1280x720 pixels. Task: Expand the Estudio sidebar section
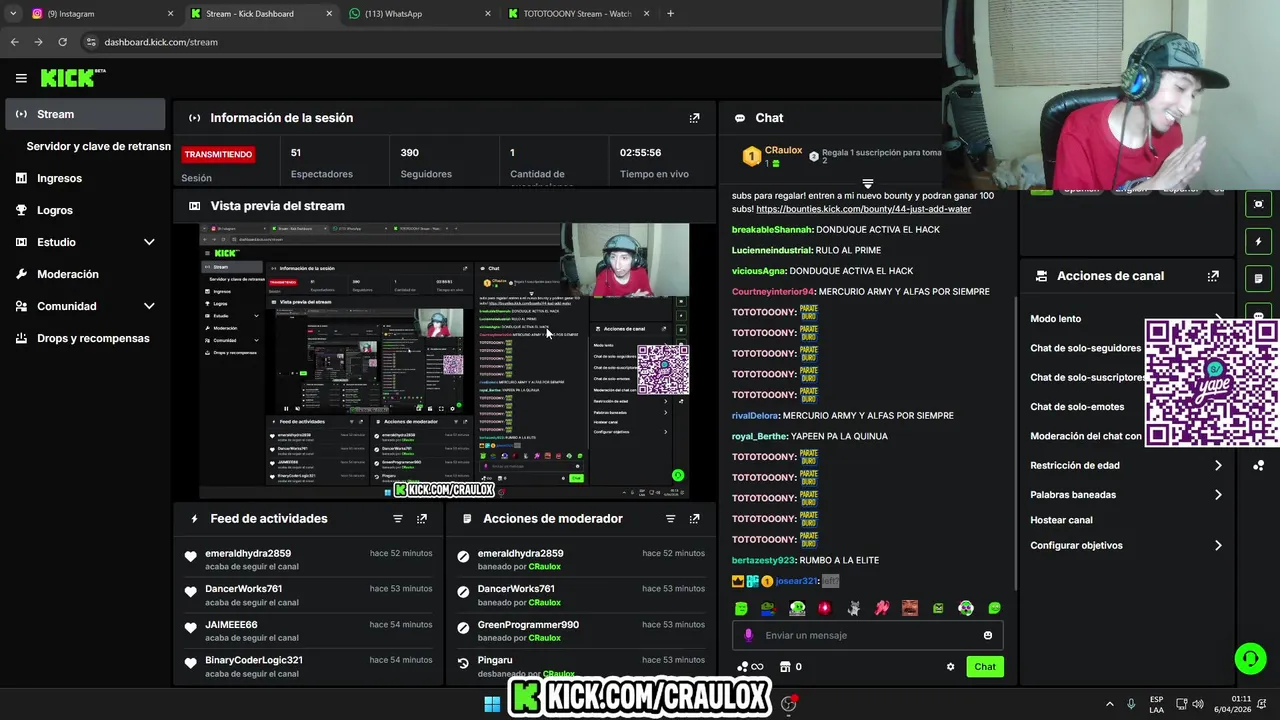(x=149, y=242)
